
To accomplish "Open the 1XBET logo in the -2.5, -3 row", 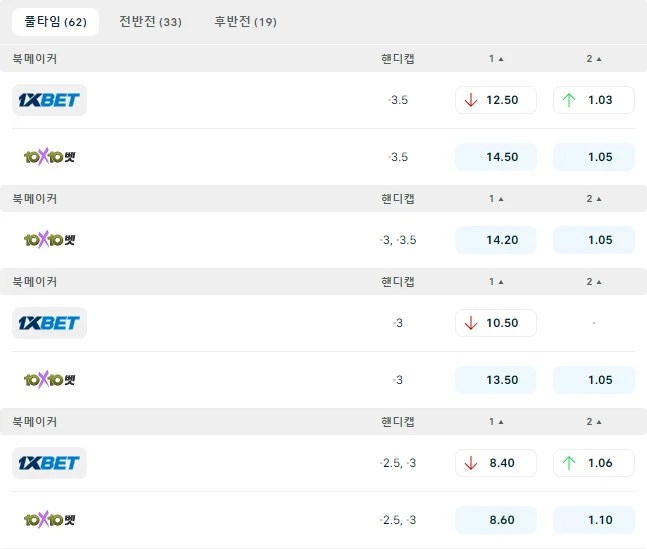I will [49, 463].
